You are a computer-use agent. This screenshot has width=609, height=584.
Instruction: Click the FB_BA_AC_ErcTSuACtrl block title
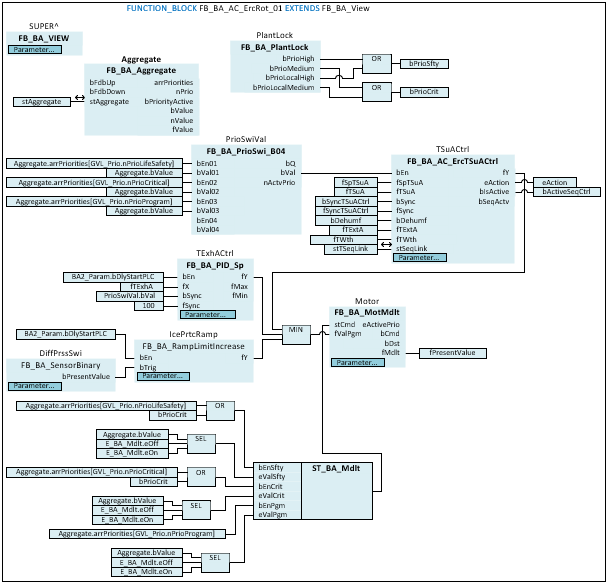click(452, 161)
